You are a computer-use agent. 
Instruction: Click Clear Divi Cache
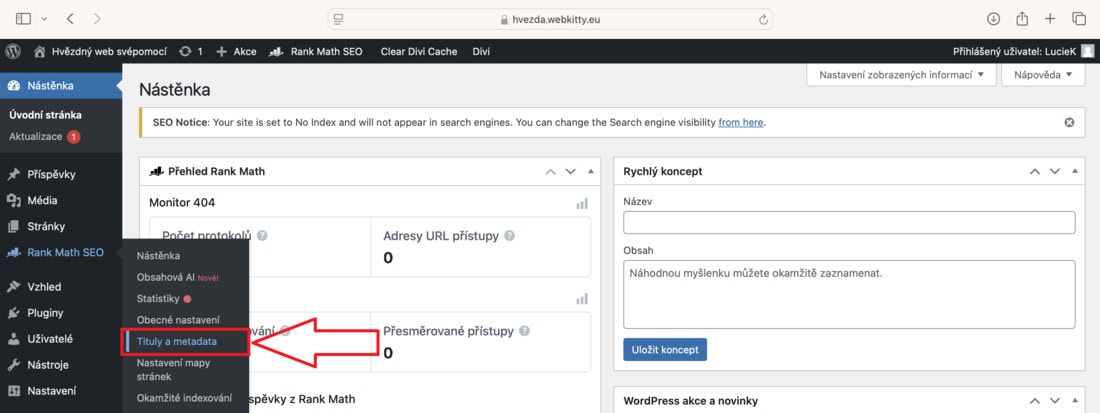click(419, 51)
